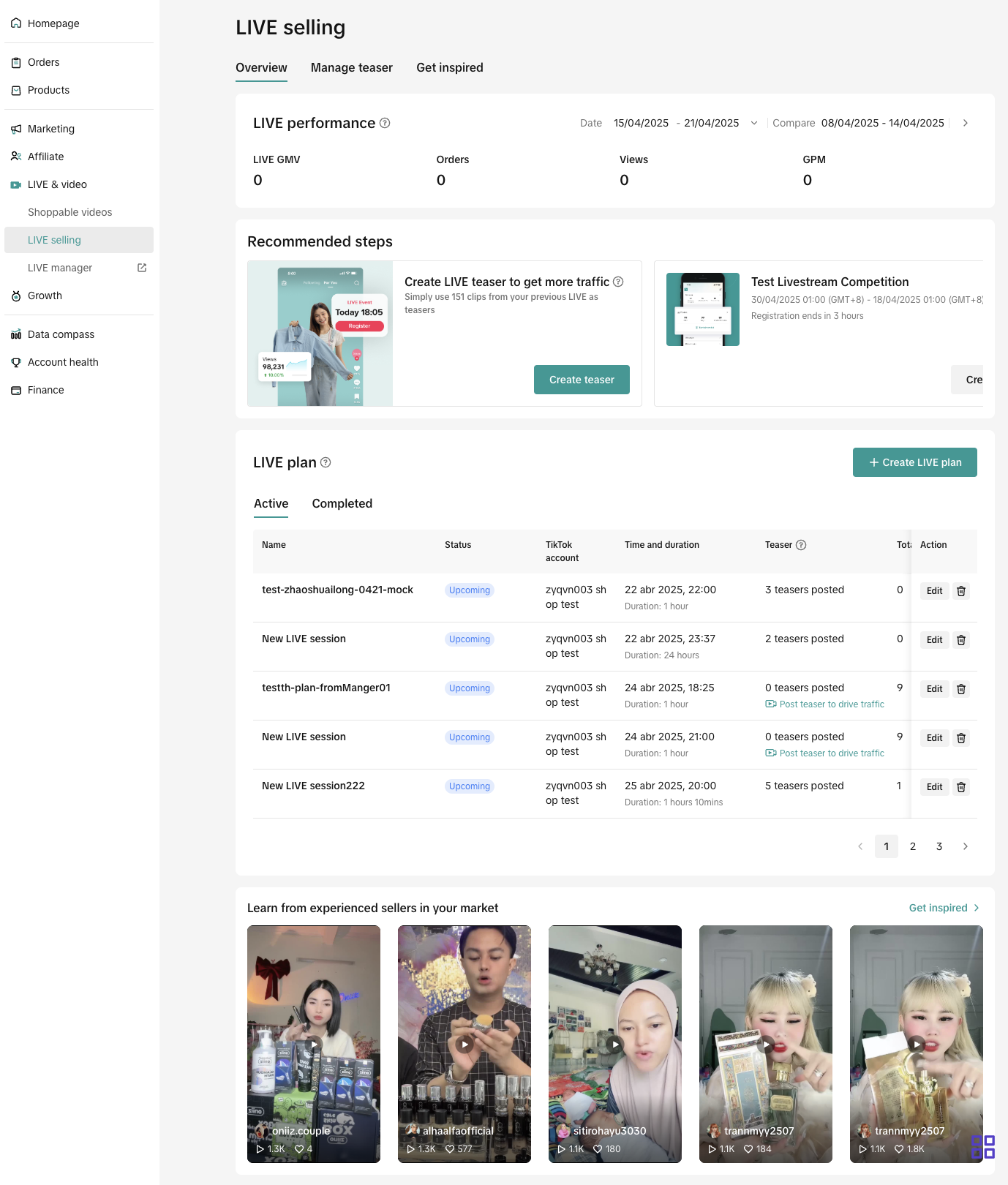Select the Completed LIVE plan tab
Screen dimensions: 1008x1185
pos(342,503)
